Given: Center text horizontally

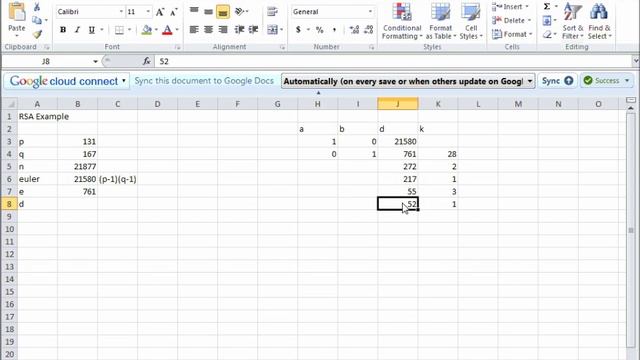Looking at the screenshot, I should [x=208, y=29].
